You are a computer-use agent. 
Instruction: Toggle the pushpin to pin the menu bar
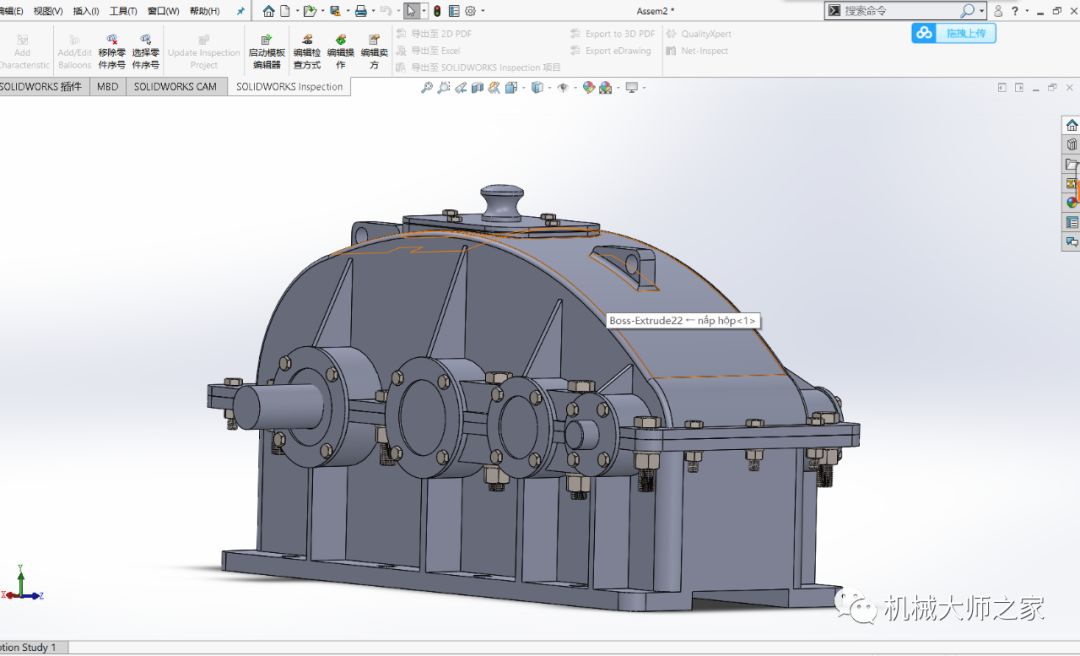[240, 11]
